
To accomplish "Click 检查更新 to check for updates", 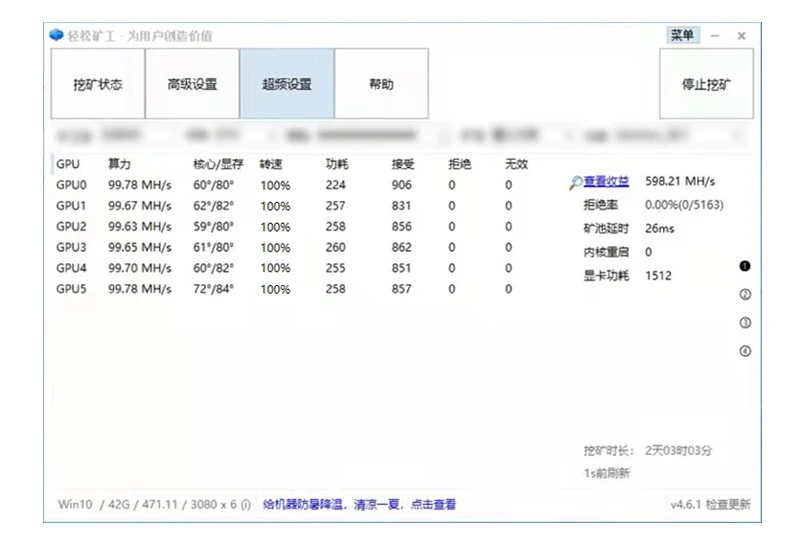I will click(728, 505).
